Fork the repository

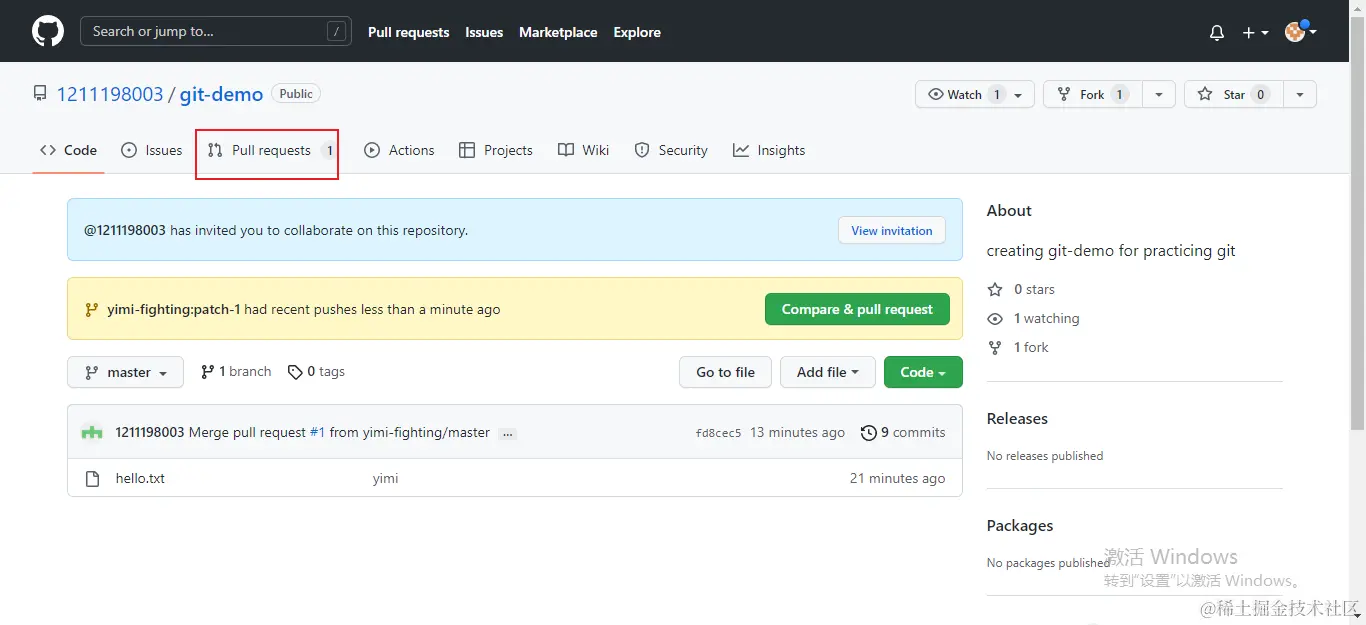coord(1092,94)
